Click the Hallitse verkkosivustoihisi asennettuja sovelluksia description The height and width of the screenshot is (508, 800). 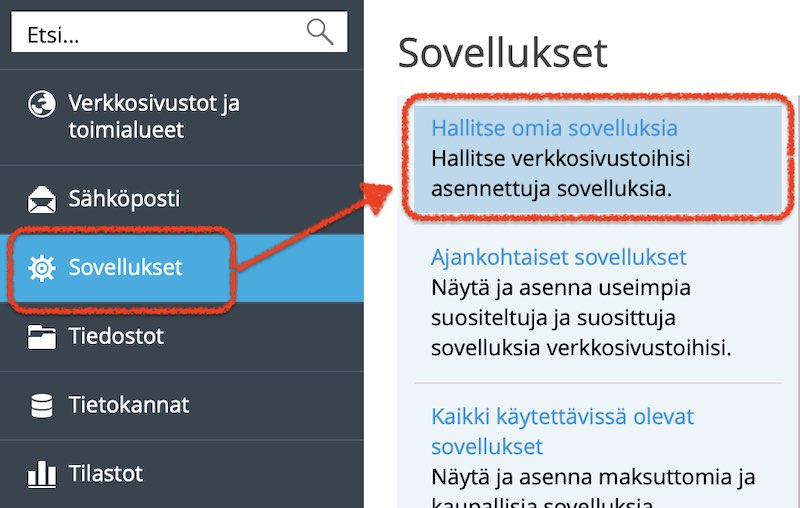(560, 173)
